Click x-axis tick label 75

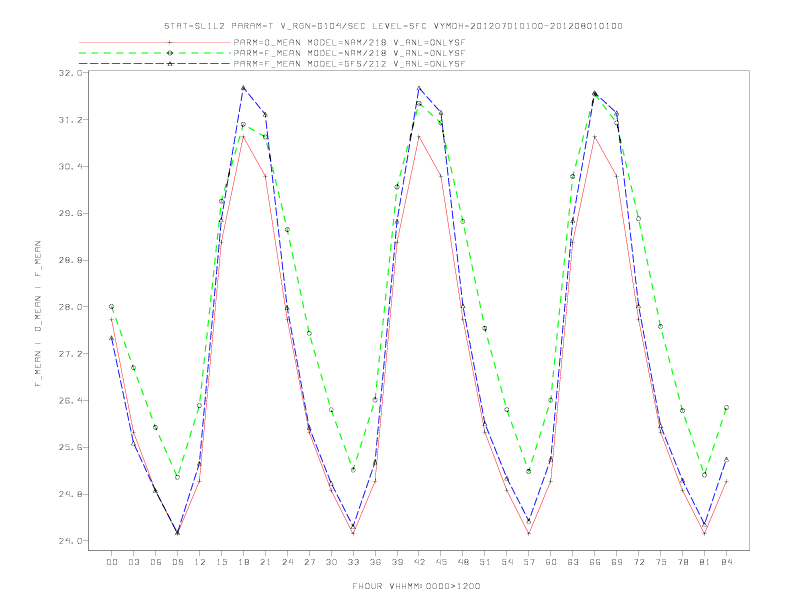click(x=661, y=562)
